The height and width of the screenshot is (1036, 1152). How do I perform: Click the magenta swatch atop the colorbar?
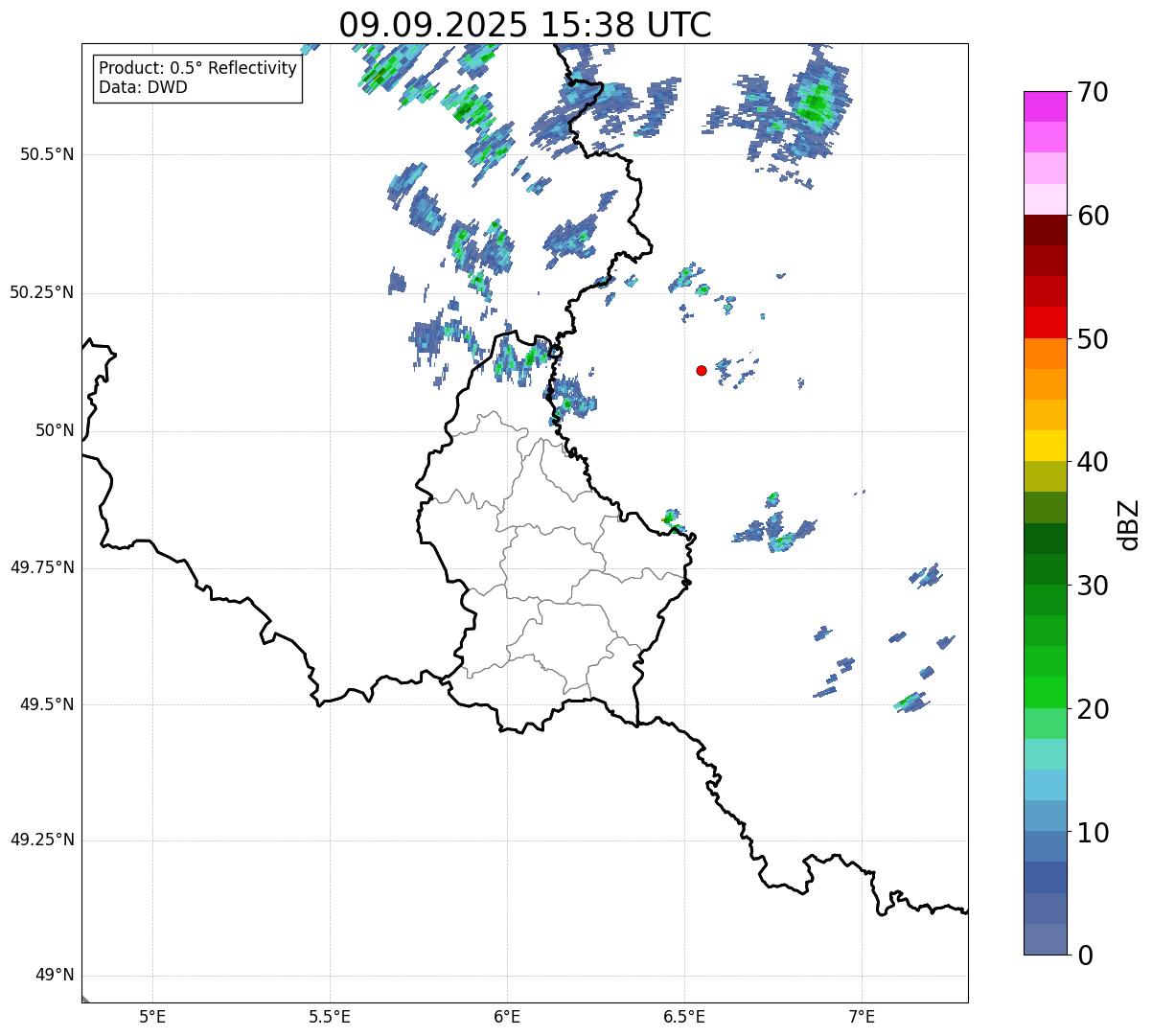(1045, 106)
